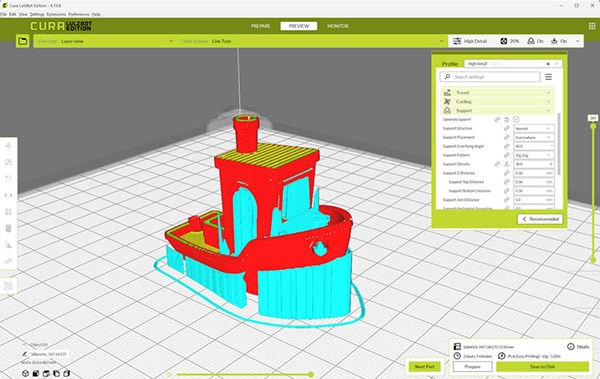Click the Support Join Distance field
600x379 pixels.
click(533, 199)
